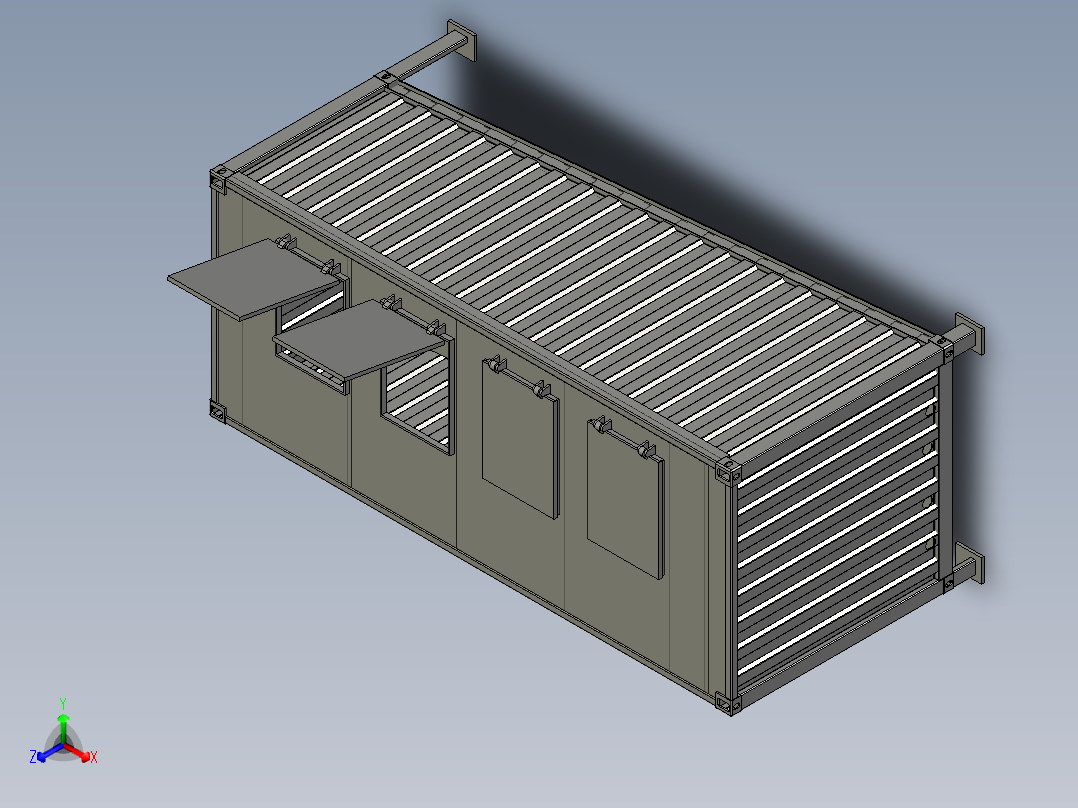Select the second open window flap
The height and width of the screenshot is (808, 1078).
pos(359,340)
